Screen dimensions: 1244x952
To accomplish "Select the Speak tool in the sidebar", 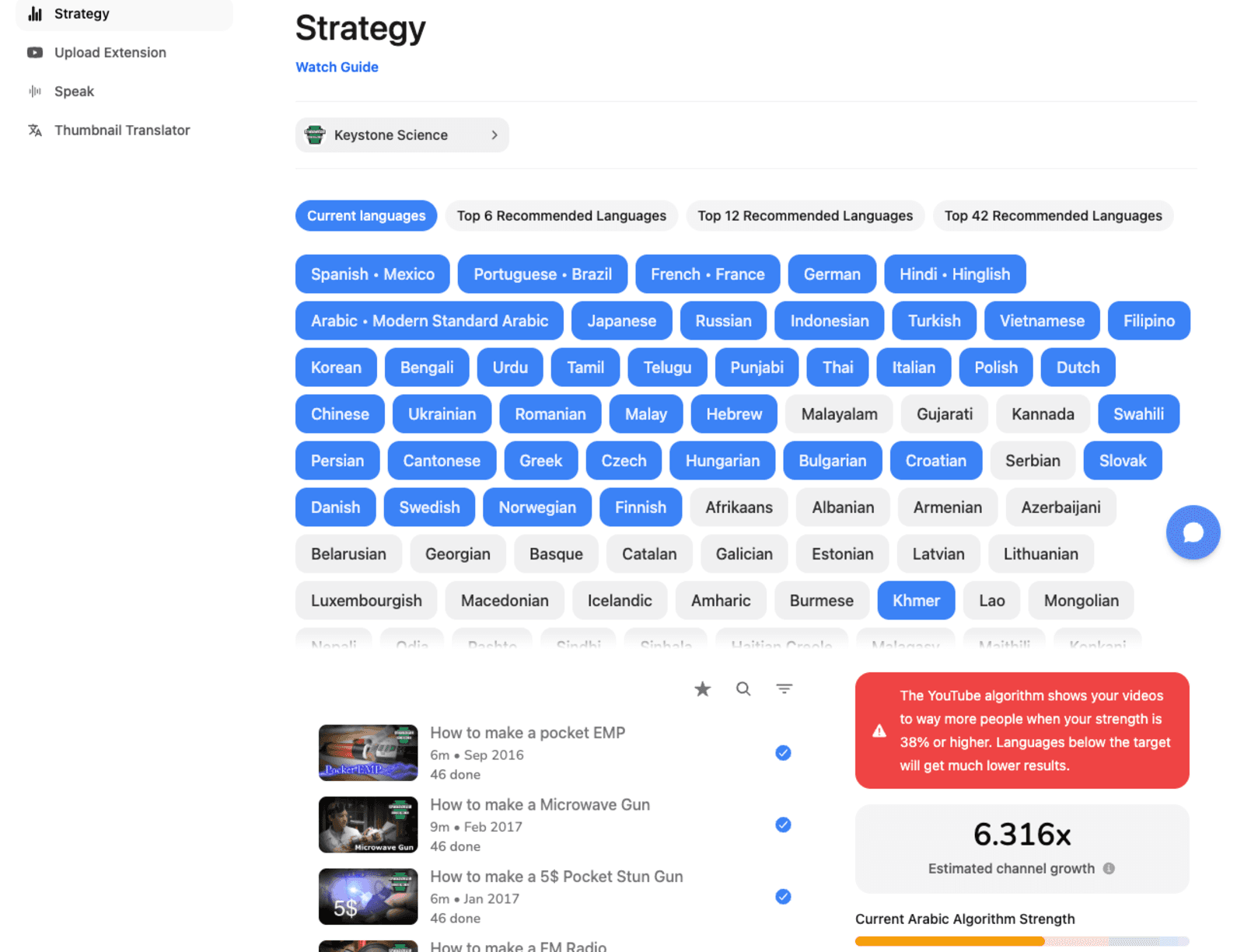I will coord(74,91).
